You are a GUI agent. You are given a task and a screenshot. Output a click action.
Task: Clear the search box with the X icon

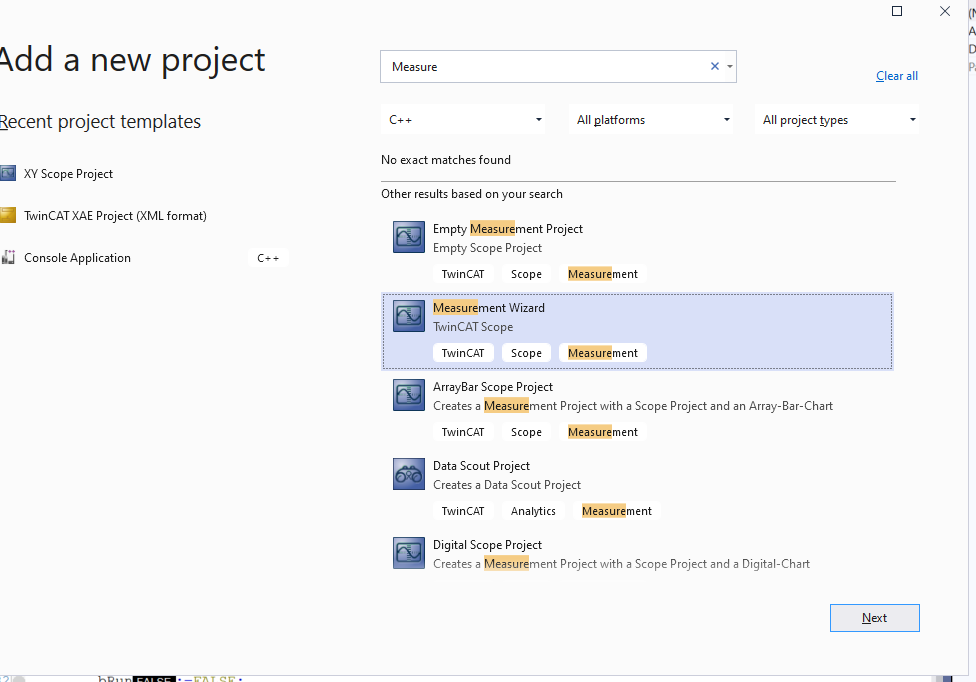pos(715,66)
